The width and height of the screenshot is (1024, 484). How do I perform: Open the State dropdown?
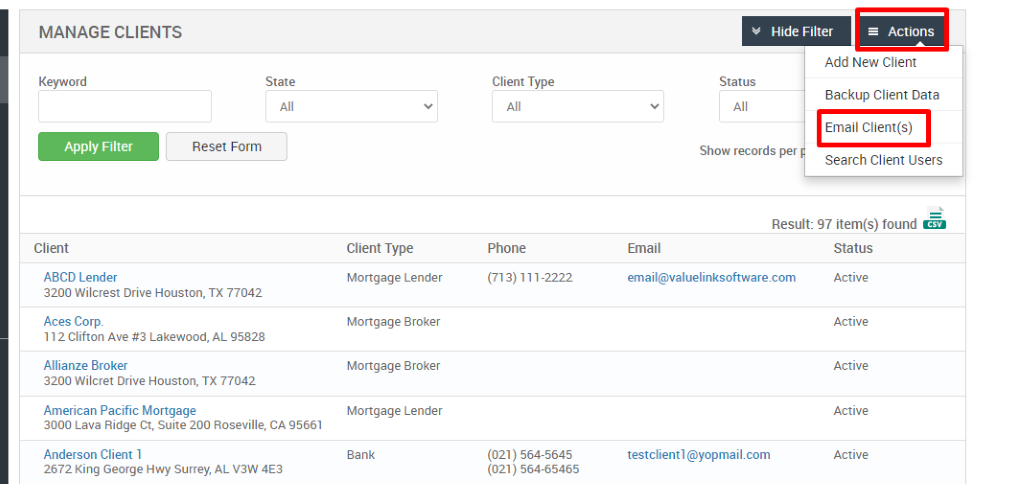[x=351, y=106]
